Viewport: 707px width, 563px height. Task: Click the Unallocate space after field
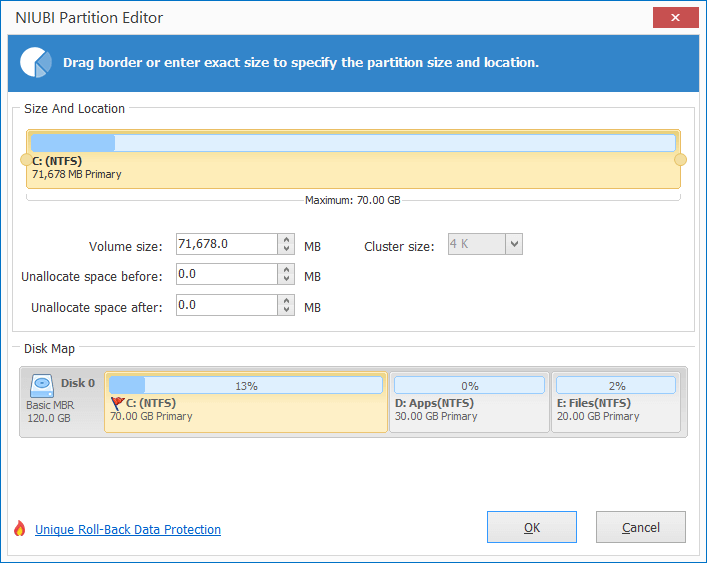click(x=227, y=305)
